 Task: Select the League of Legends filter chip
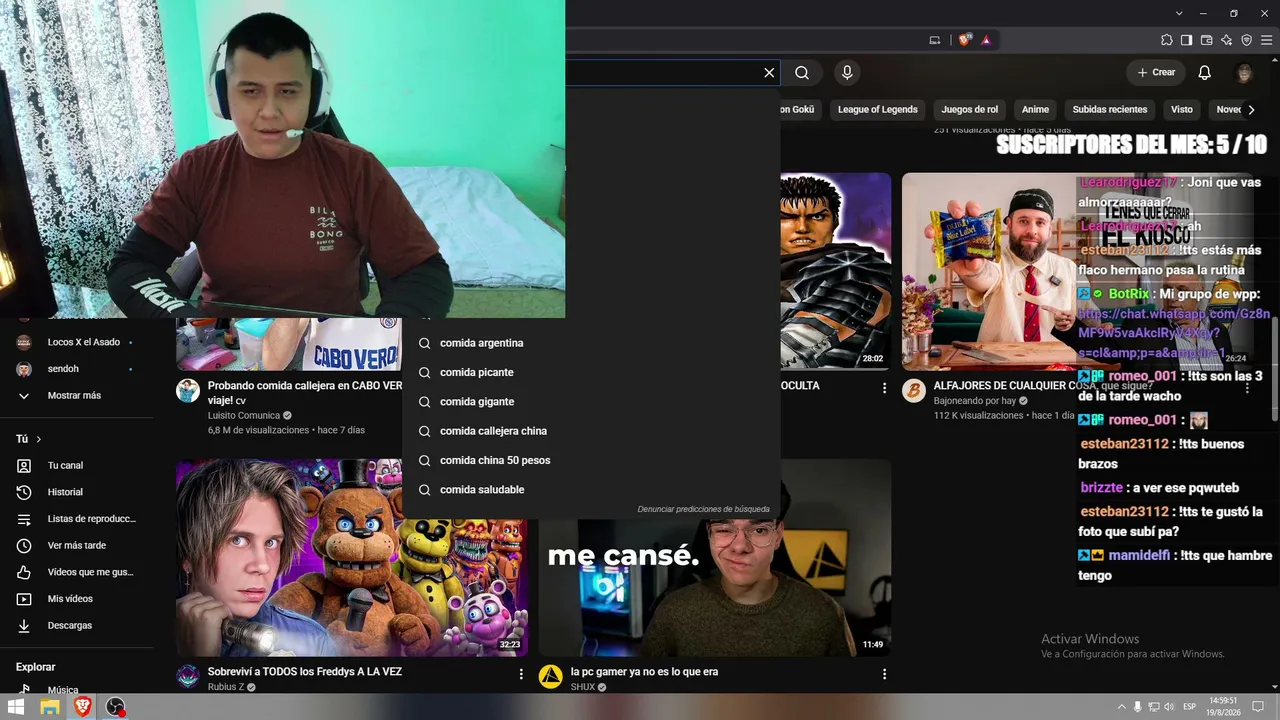[x=878, y=110]
